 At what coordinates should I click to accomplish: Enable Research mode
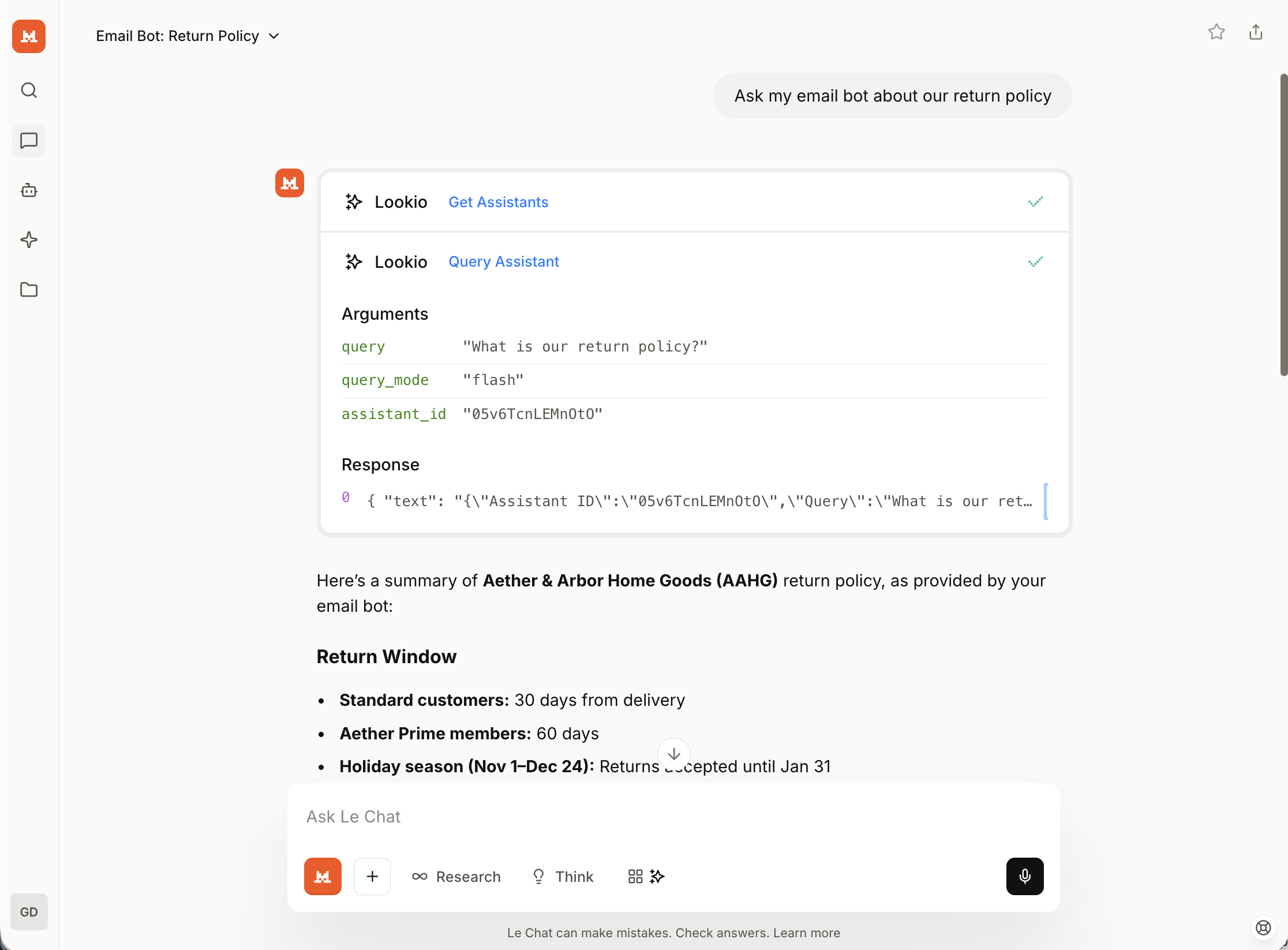tap(456, 876)
